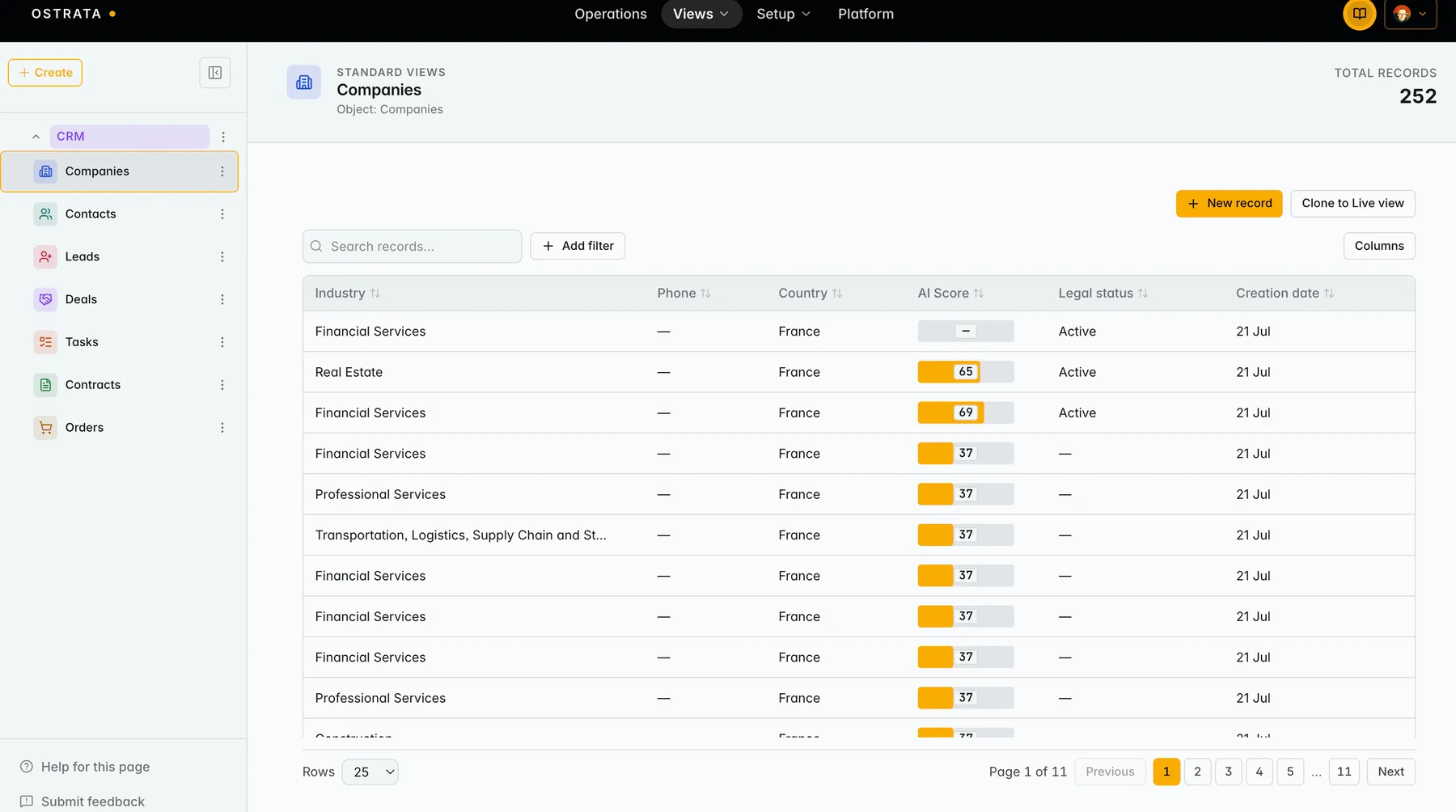Viewport: 1456px width, 812px height.
Task: Open options menu for Leads item
Action: 222,257
